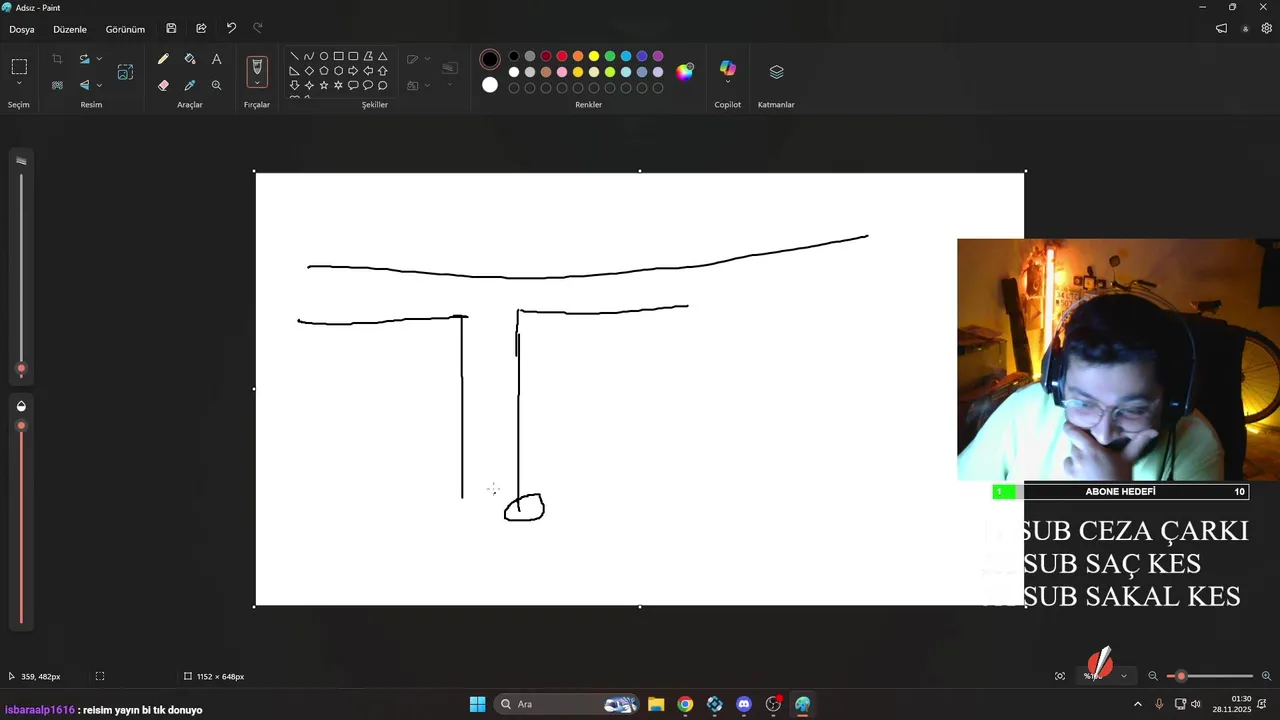1280x720 pixels.
Task: Open the zoom percentage dropdown
Action: pyautogui.click(x=1123, y=676)
